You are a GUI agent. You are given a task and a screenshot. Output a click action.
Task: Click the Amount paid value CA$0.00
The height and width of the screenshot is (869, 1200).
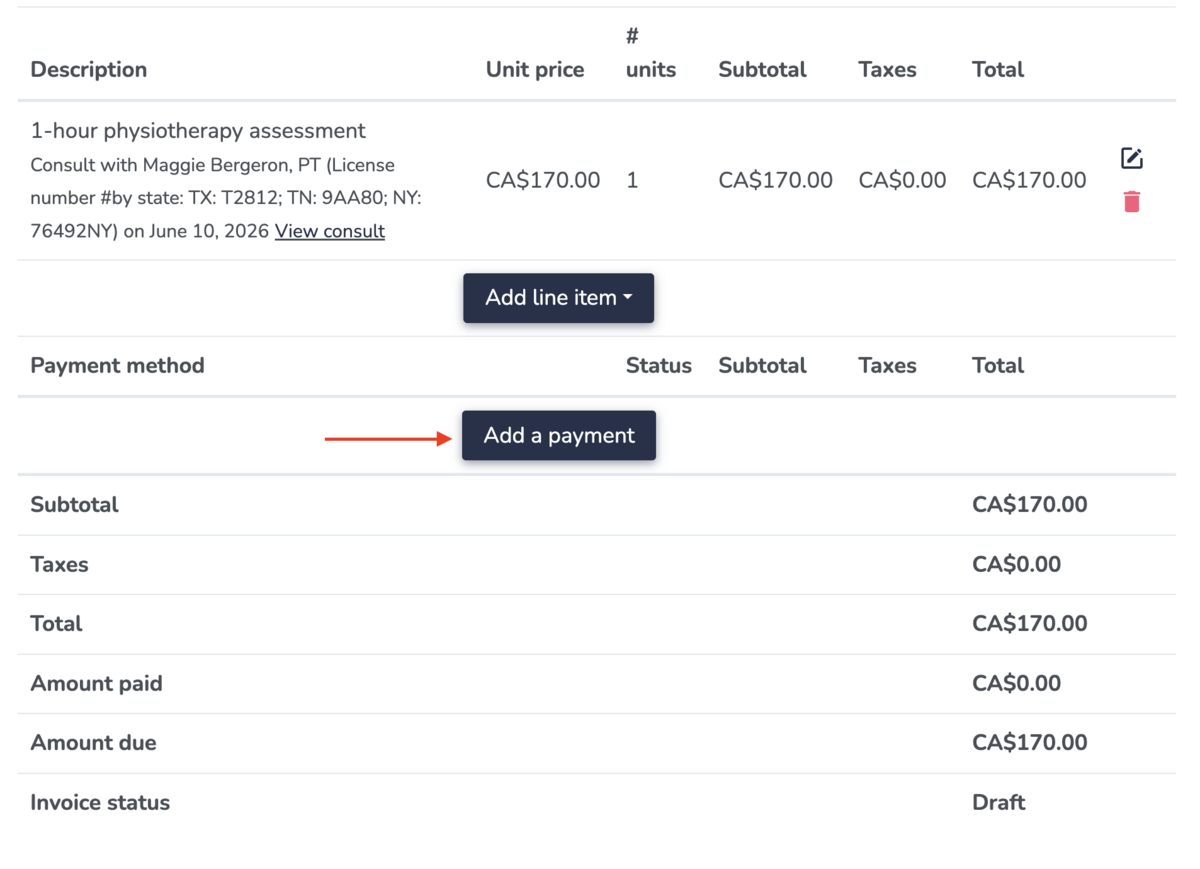point(1016,684)
